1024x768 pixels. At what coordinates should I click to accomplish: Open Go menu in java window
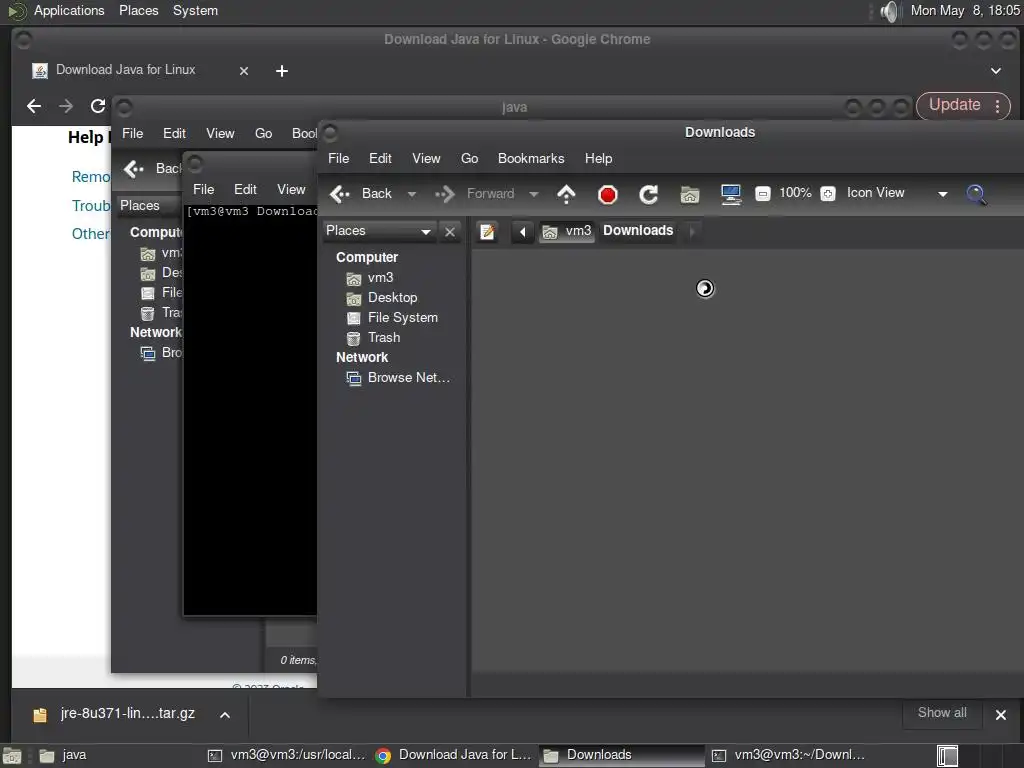coord(263,134)
